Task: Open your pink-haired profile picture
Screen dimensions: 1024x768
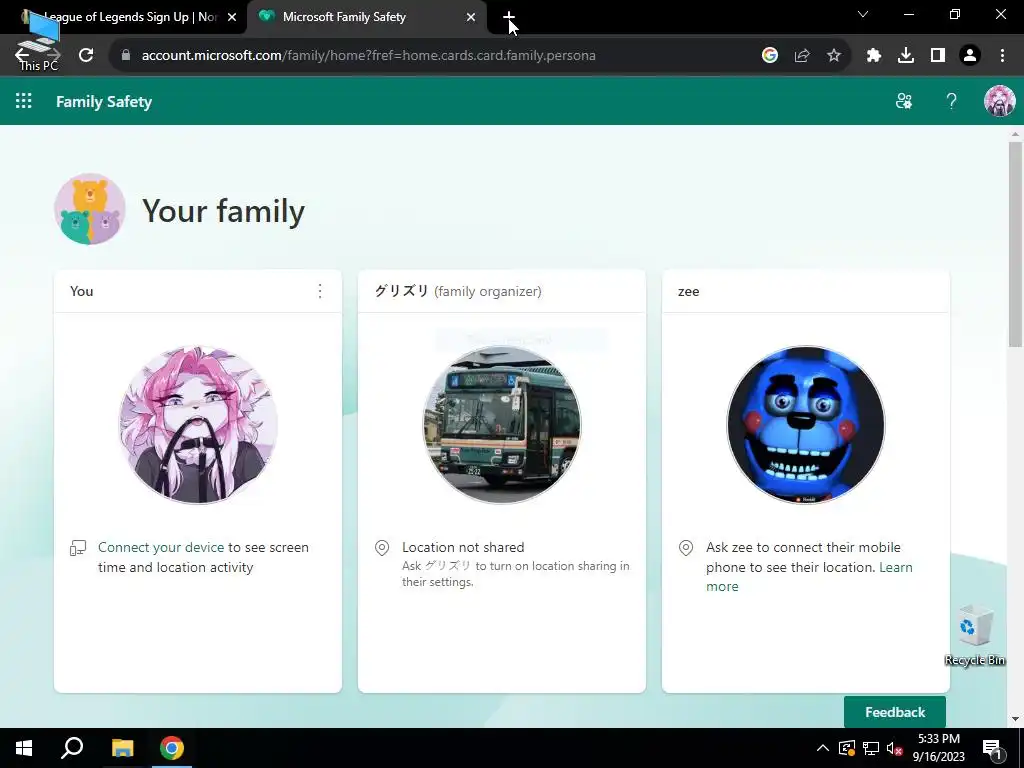Action: (198, 424)
